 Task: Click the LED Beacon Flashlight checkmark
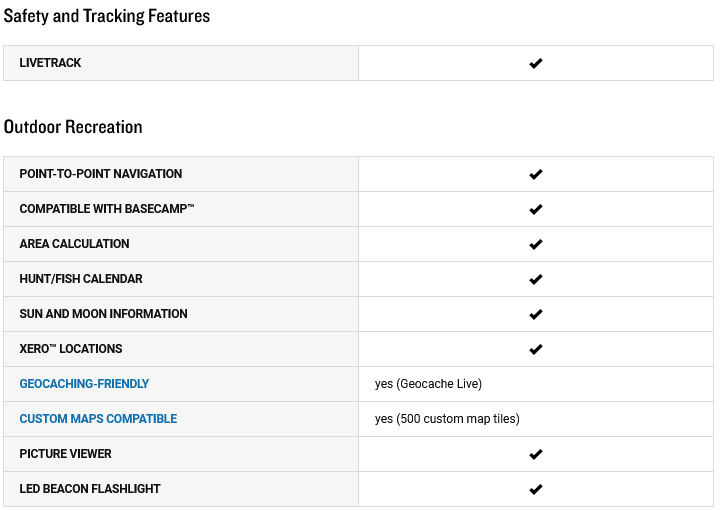click(x=535, y=489)
